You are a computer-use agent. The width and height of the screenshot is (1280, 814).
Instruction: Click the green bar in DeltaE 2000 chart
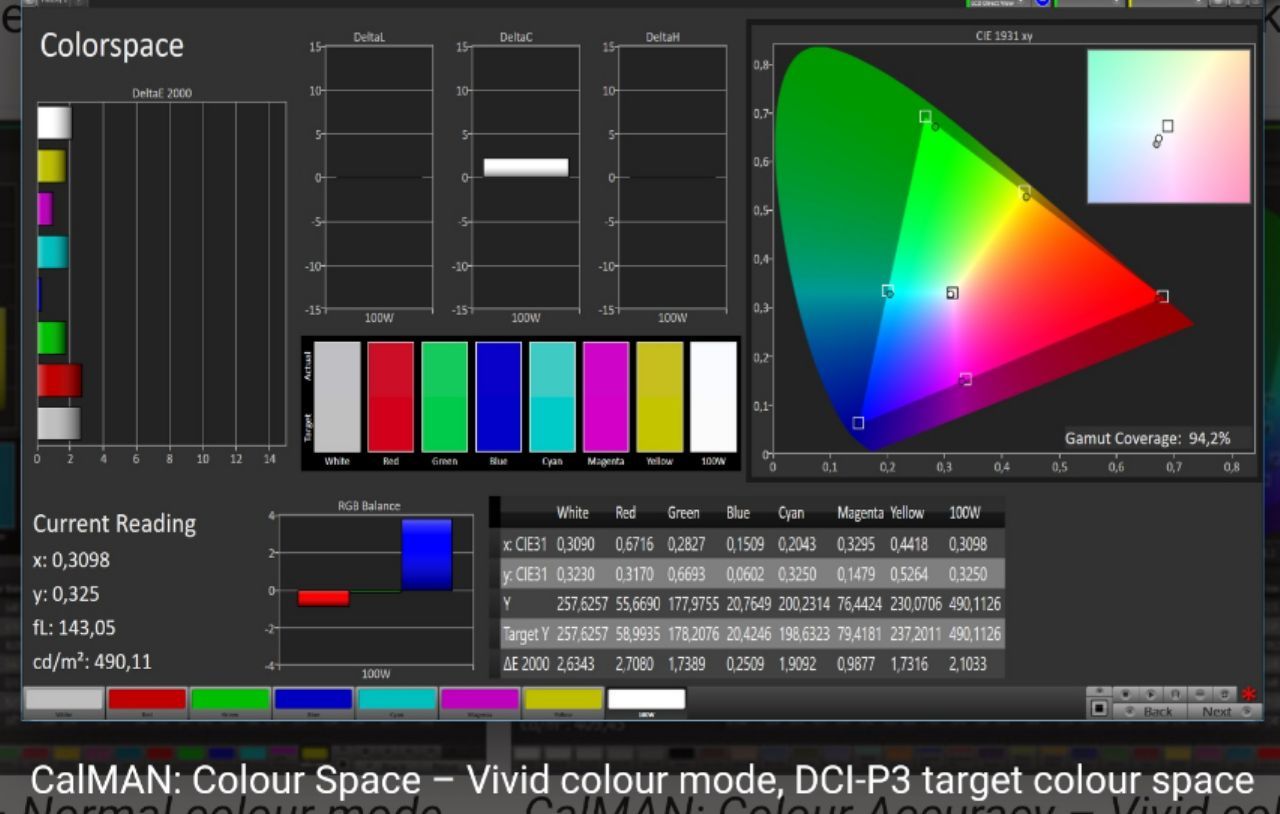[x=52, y=338]
